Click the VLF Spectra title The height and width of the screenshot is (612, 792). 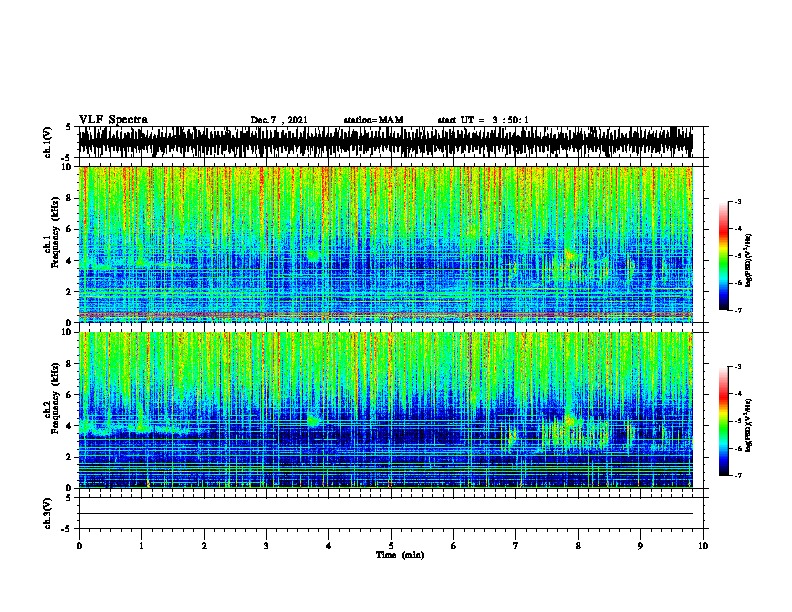coord(113,120)
